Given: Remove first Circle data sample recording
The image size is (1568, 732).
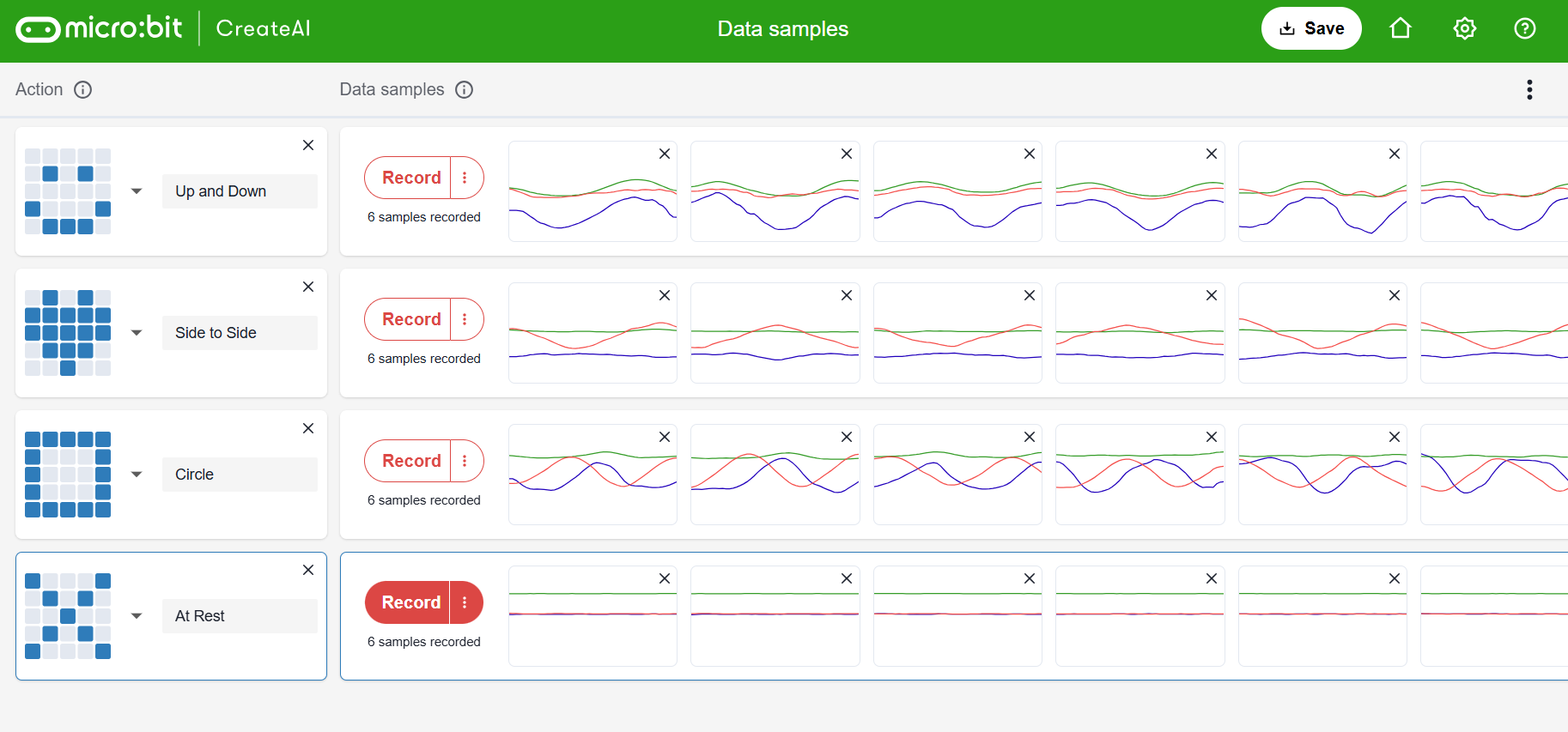Looking at the screenshot, I should click(x=664, y=437).
